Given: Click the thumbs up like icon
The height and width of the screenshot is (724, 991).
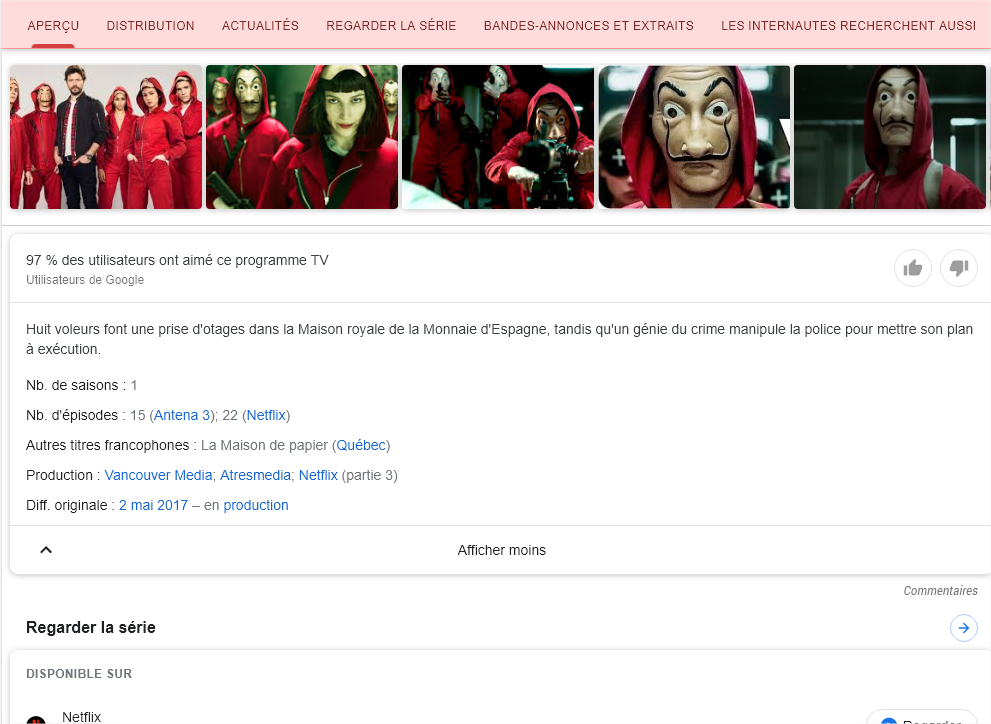Looking at the screenshot, I should point(913,268).
